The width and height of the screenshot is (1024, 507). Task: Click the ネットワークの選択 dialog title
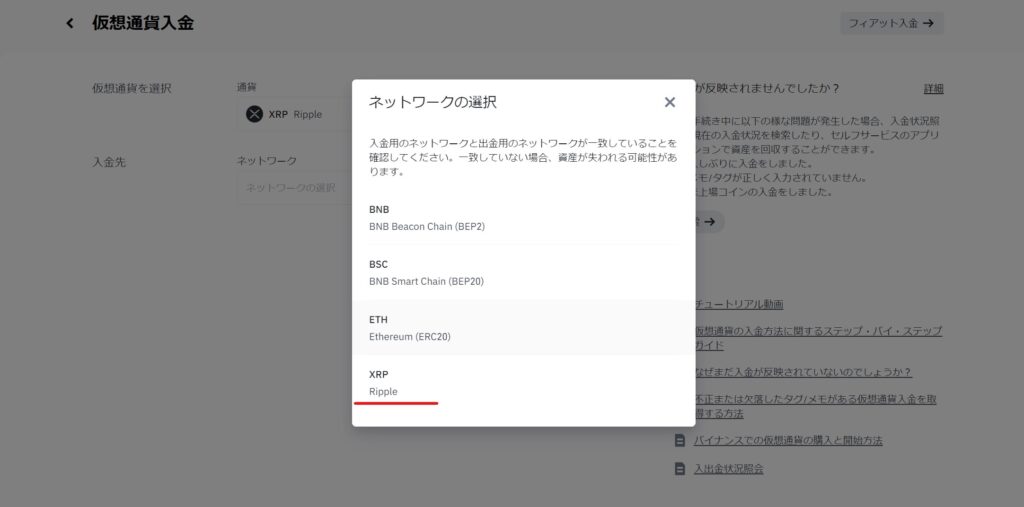[x=432, y=102]
